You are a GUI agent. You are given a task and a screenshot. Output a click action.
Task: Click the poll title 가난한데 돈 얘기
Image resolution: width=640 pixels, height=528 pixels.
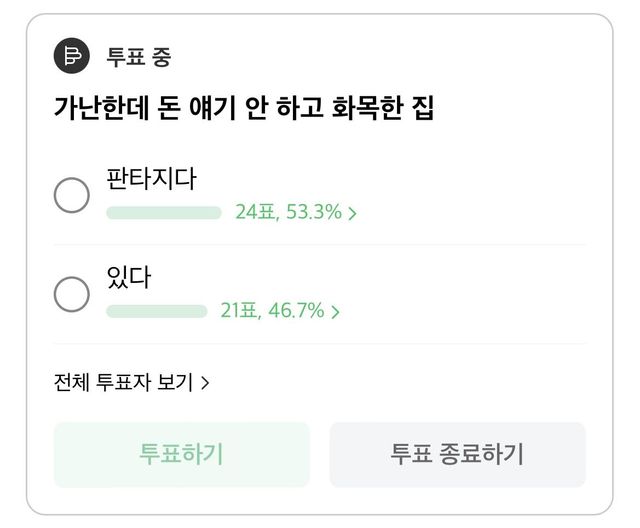(x=244, y=110)
